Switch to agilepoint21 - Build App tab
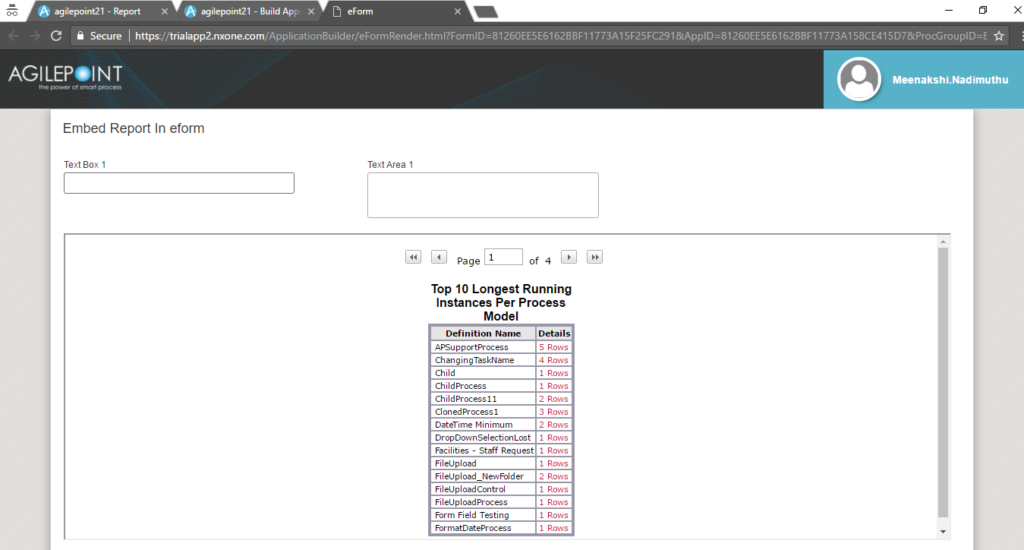Viewport: 1024px width, 550px height. 243,11
